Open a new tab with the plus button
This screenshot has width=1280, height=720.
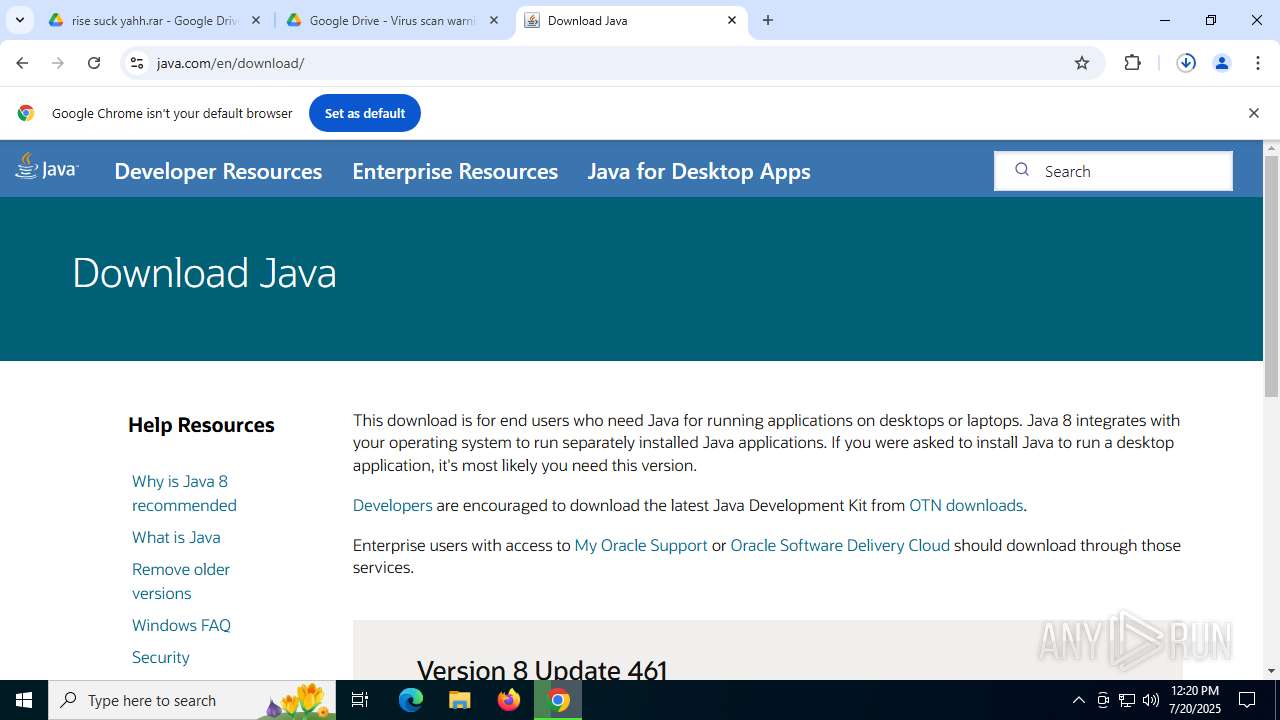click(x=768, y=20)
